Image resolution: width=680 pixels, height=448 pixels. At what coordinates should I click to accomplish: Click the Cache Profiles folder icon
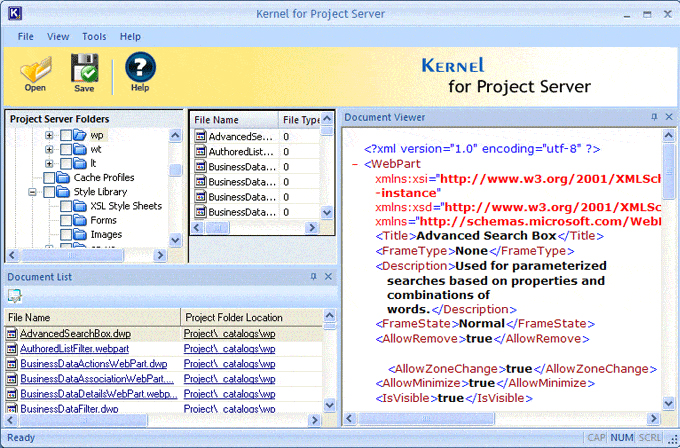click(x=63, y=177)
